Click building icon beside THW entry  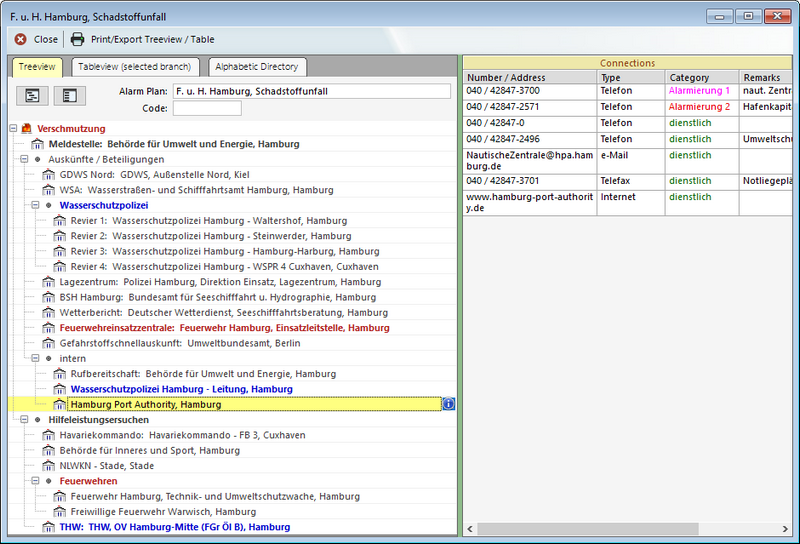tap(48, 527)
